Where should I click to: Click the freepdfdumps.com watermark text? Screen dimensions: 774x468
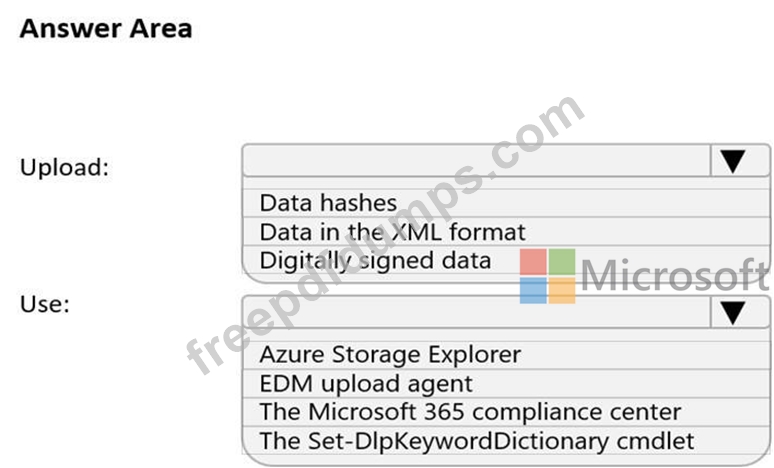(385, 234)
